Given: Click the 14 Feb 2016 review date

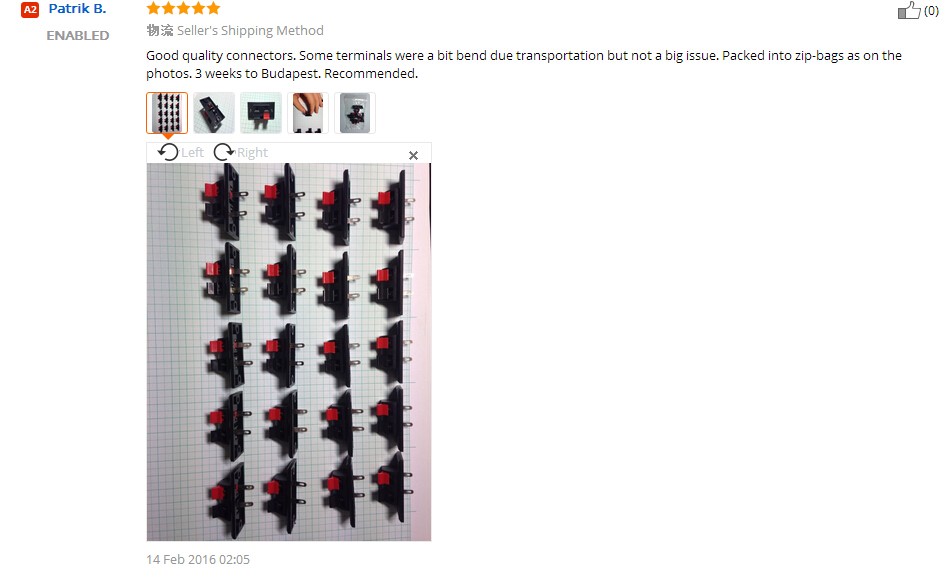Looking at the screenshot, I should coord(198,559).
